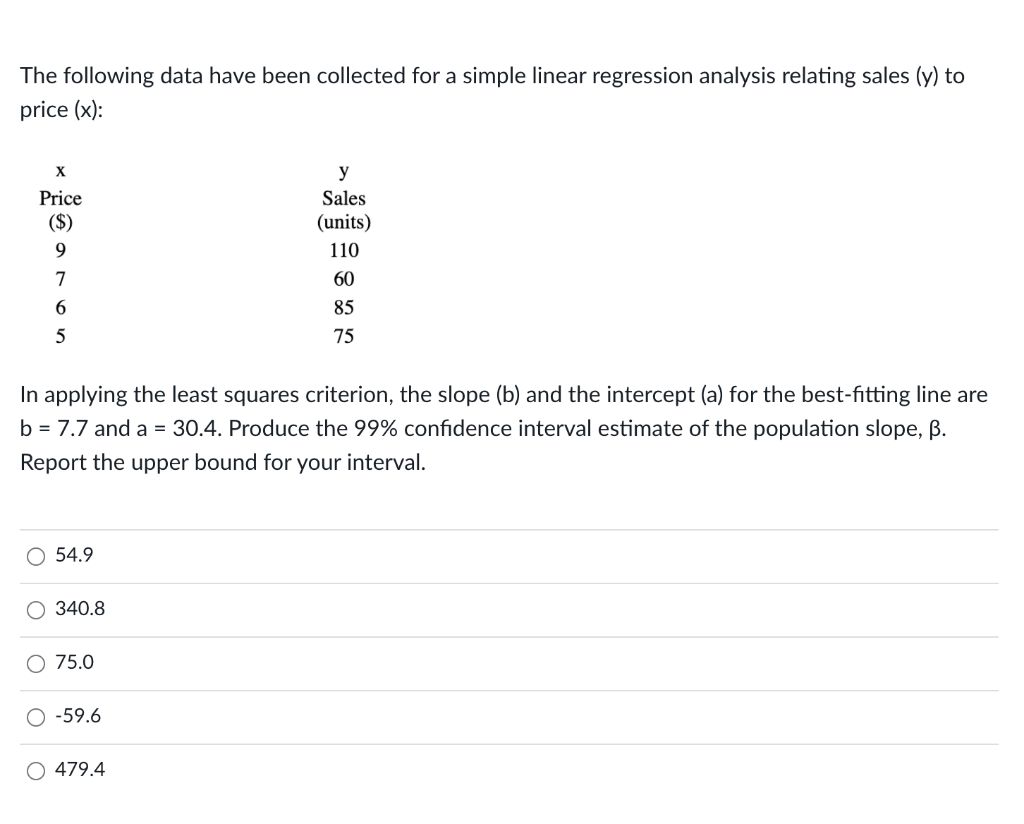Click the topmost answer option row
1024x824 pixels.
(x=500, y=556)
